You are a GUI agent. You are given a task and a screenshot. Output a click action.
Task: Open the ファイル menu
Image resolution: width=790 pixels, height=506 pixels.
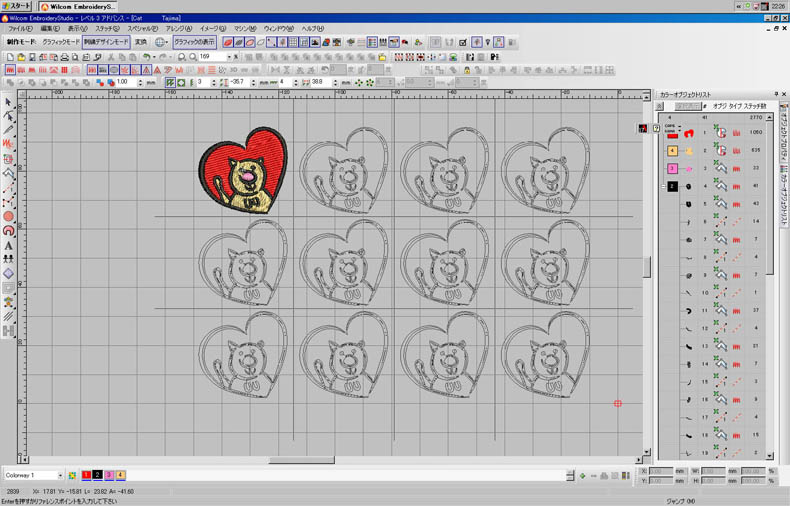tap(20, 29)
